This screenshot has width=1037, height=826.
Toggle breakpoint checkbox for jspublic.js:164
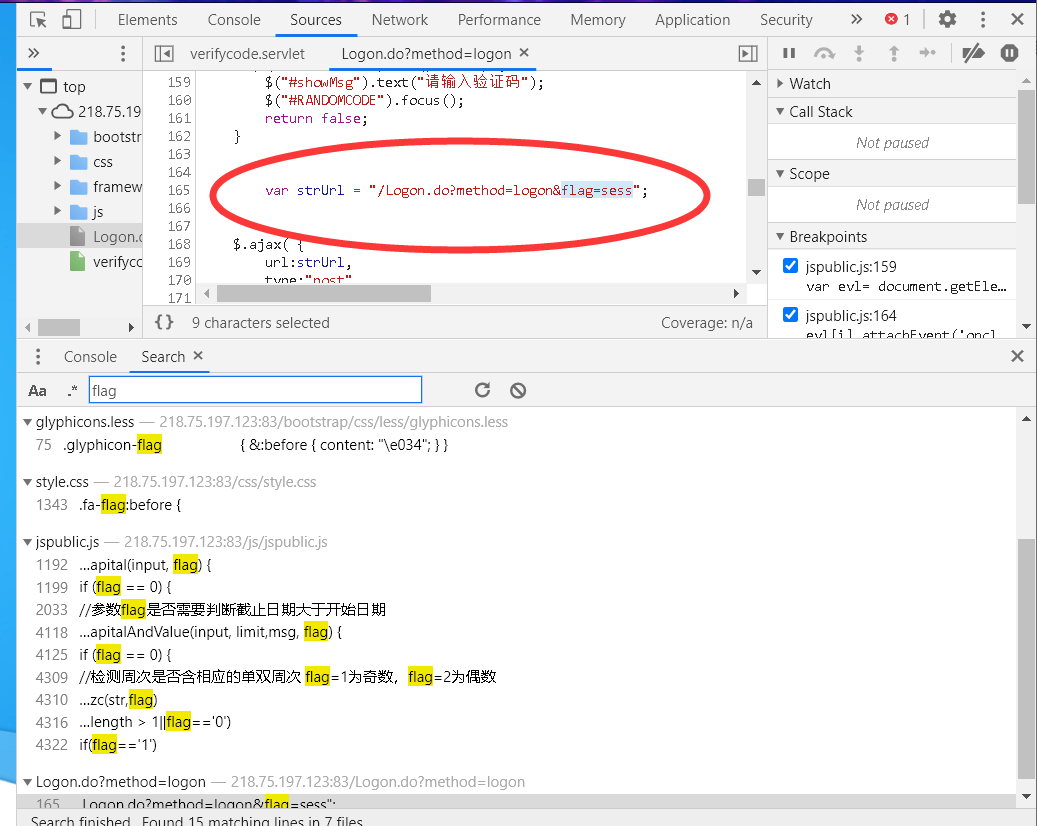(790, 315)
